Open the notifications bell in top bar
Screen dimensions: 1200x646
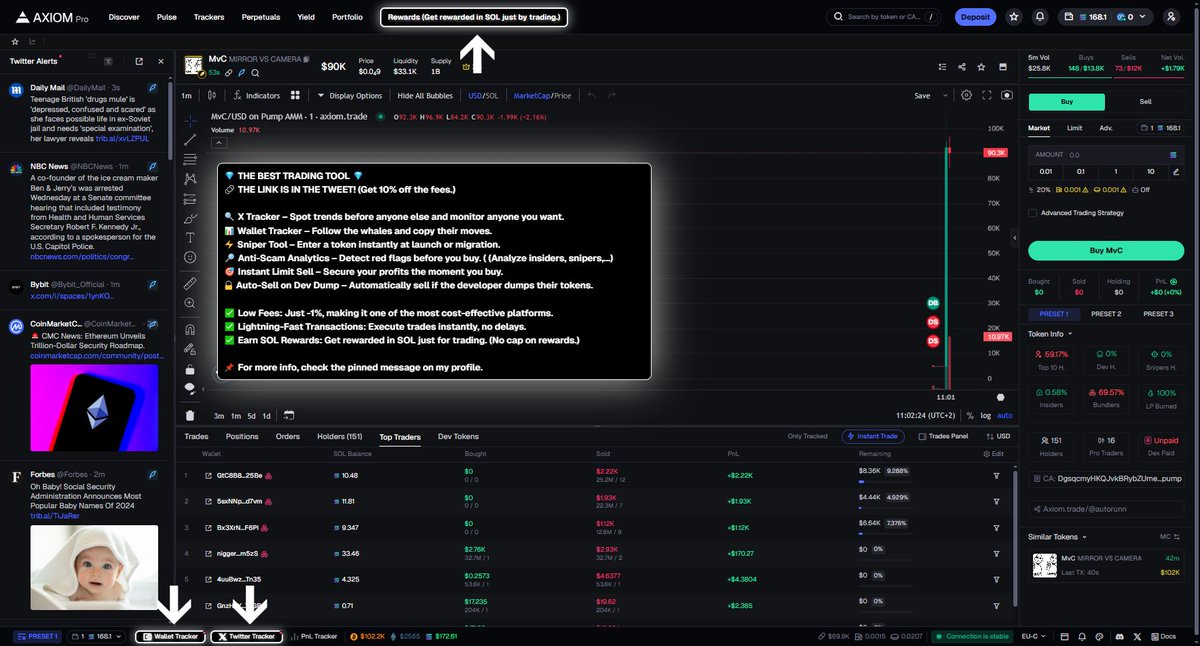[x=1040, y=17]
